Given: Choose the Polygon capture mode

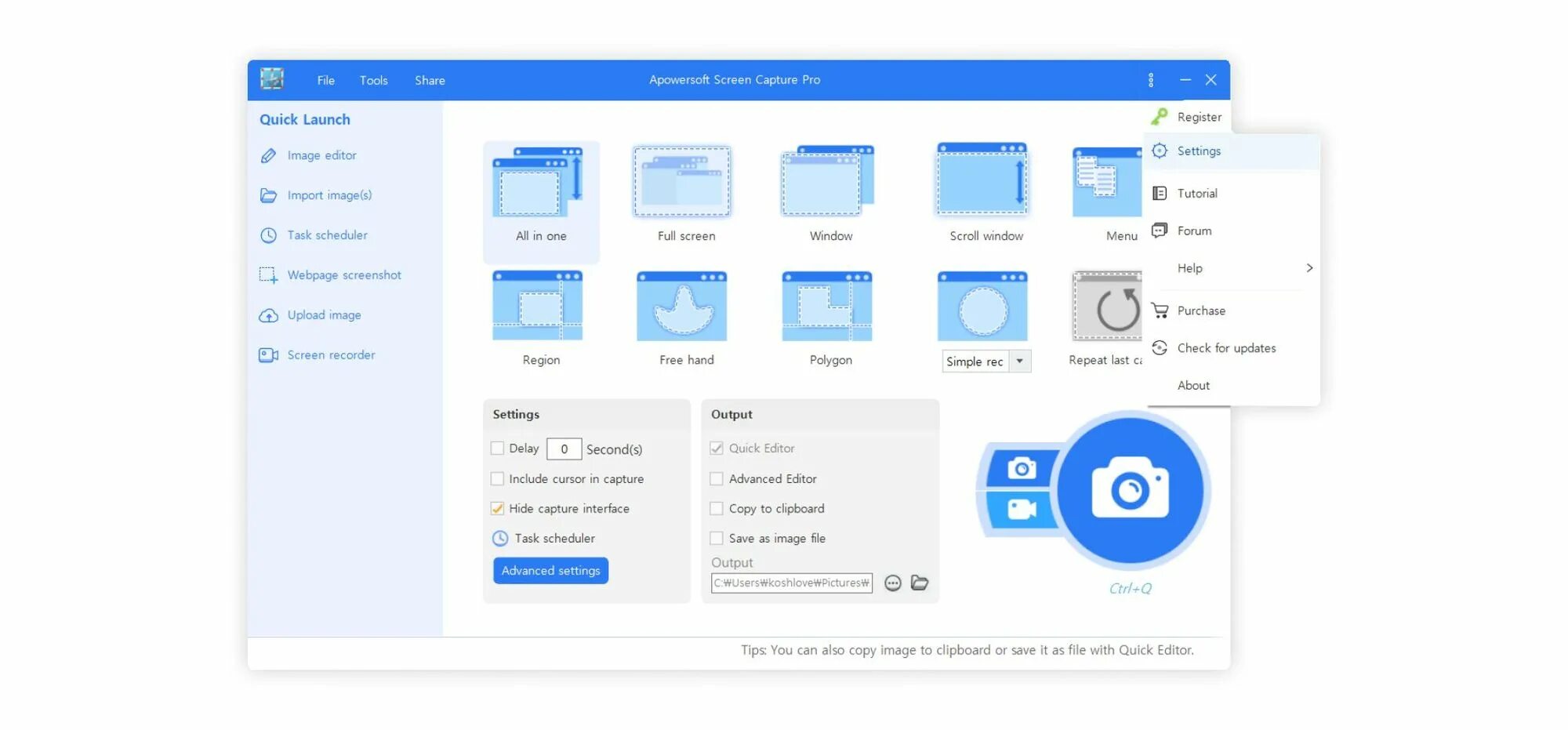Looking at the screenshot, I should tap(827, 306).
